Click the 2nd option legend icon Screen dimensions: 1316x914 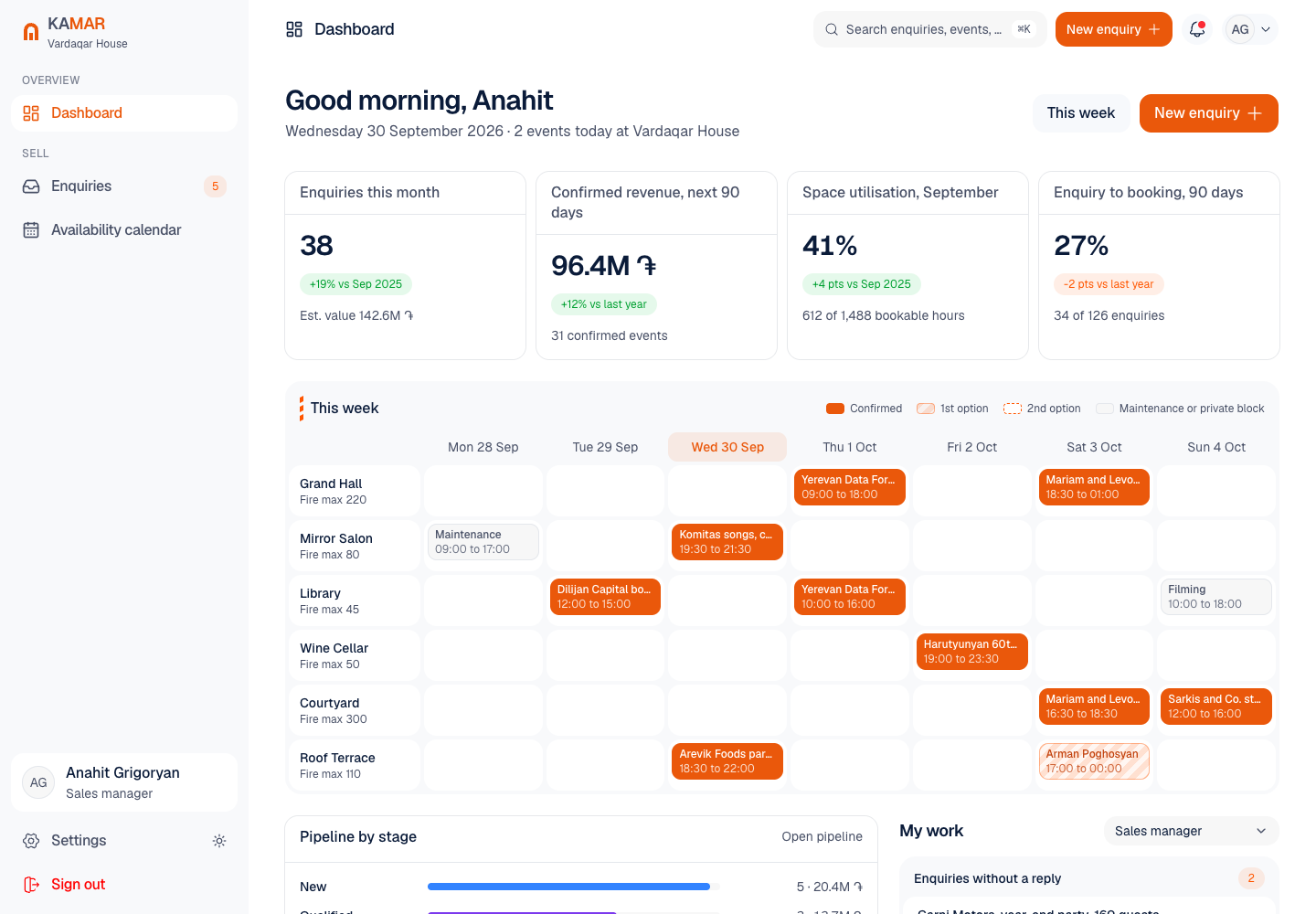(x=1013, y=409)
